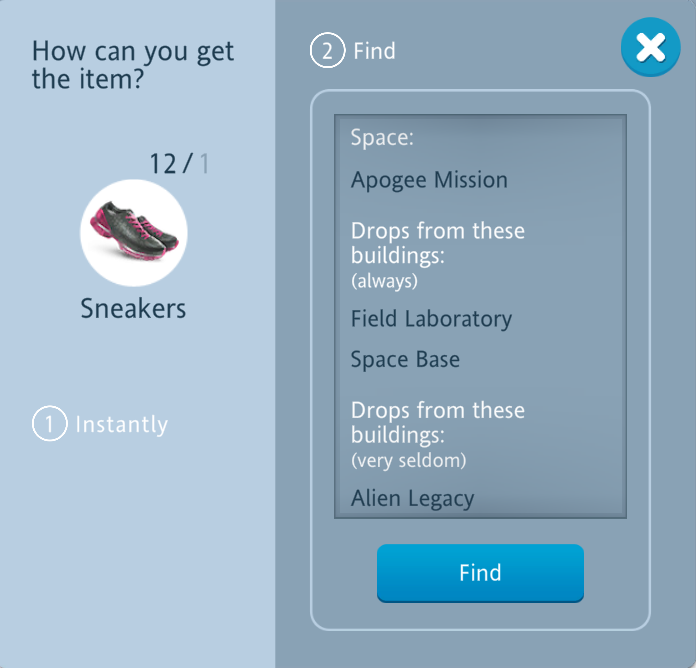Click the greyed required quantity 1
The width and height of the screenshot is (696, 668).
point(204,164)
